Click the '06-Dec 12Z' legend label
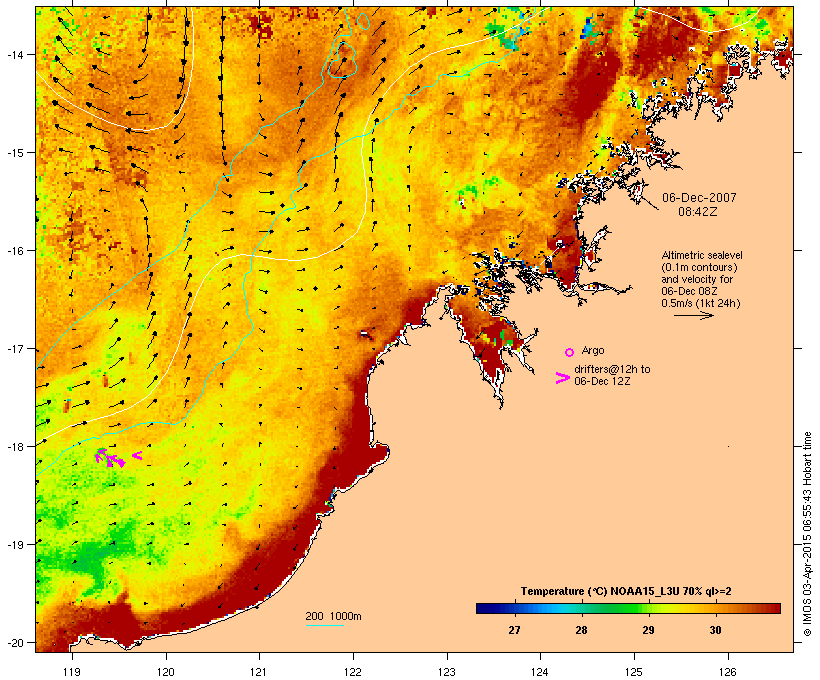Image resolution: width=820 pixels, height=680 pixels. click(x=602, y=381)
